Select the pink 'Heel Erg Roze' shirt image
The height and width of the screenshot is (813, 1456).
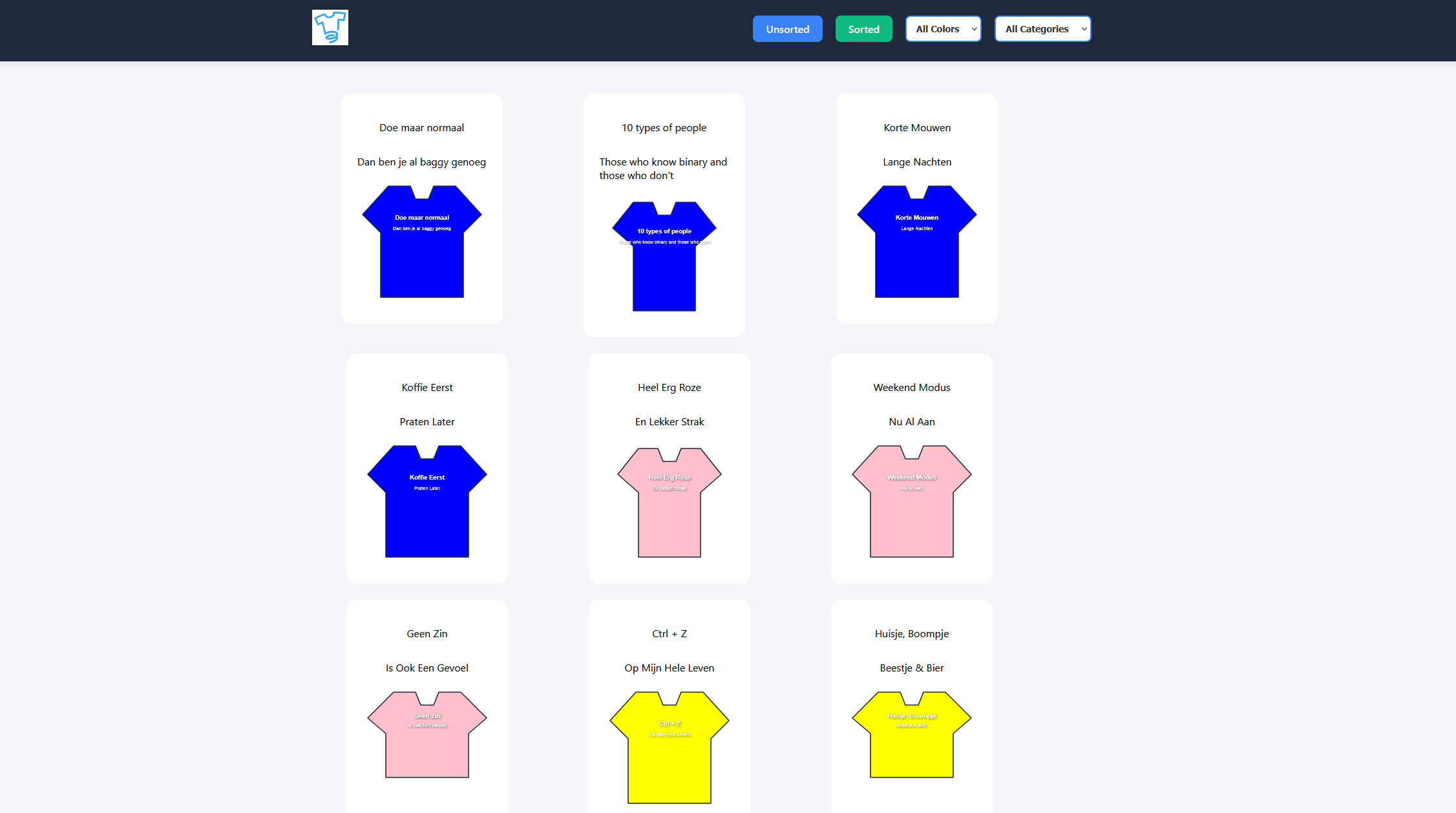670,502
